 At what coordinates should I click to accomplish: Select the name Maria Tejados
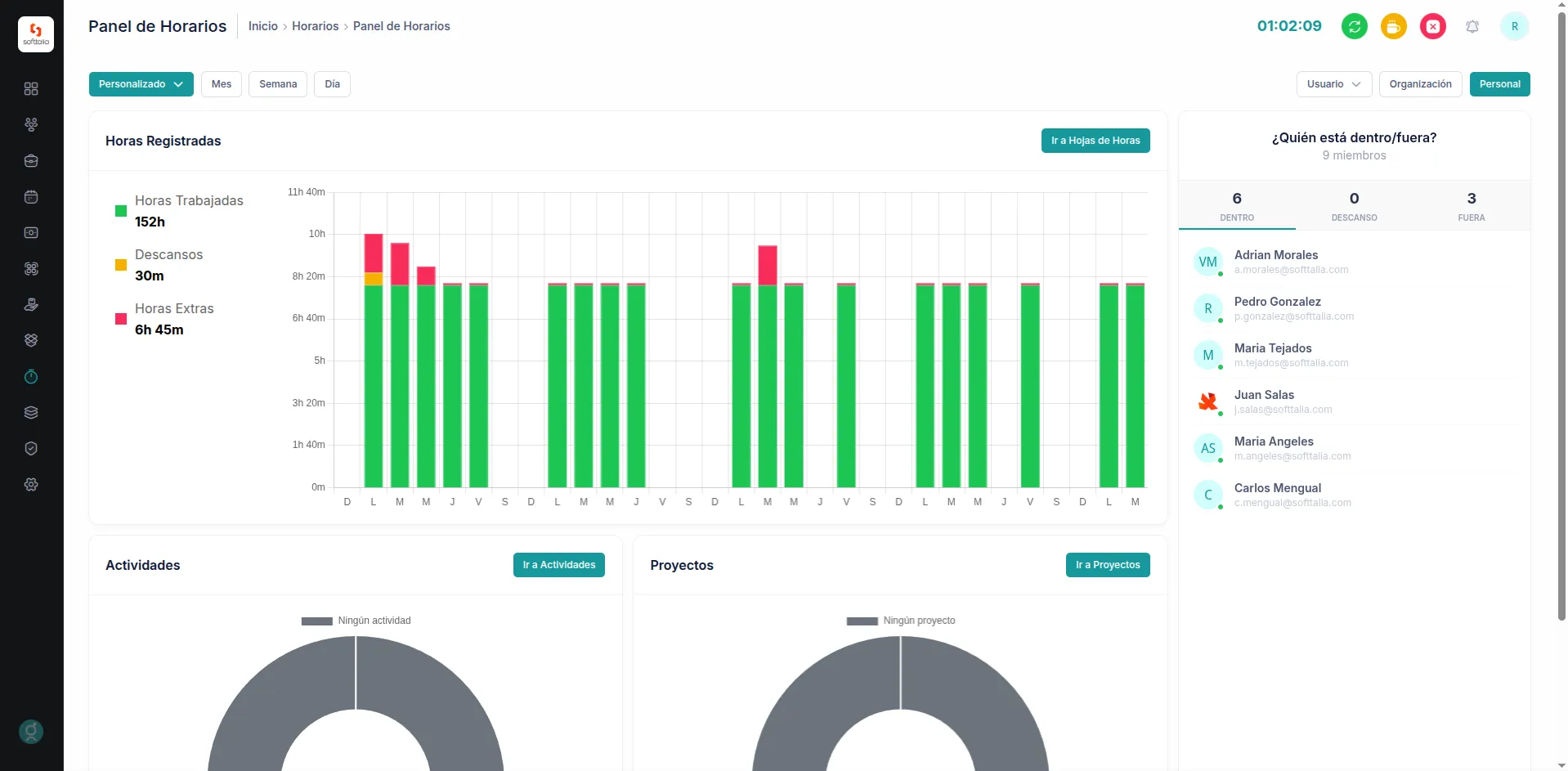pos(1273,348)
